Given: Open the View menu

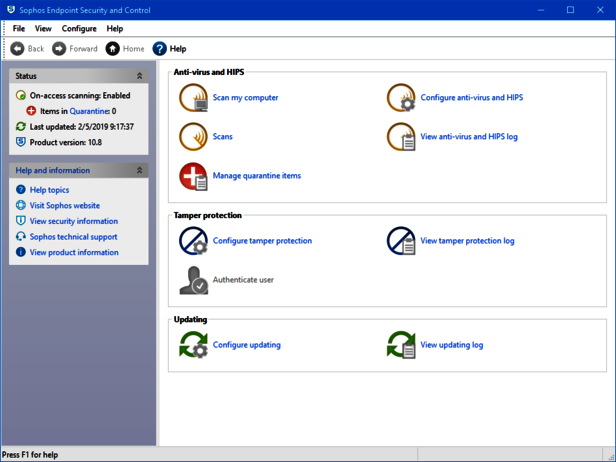Looking at the screenshot, I should pos(43,29).
